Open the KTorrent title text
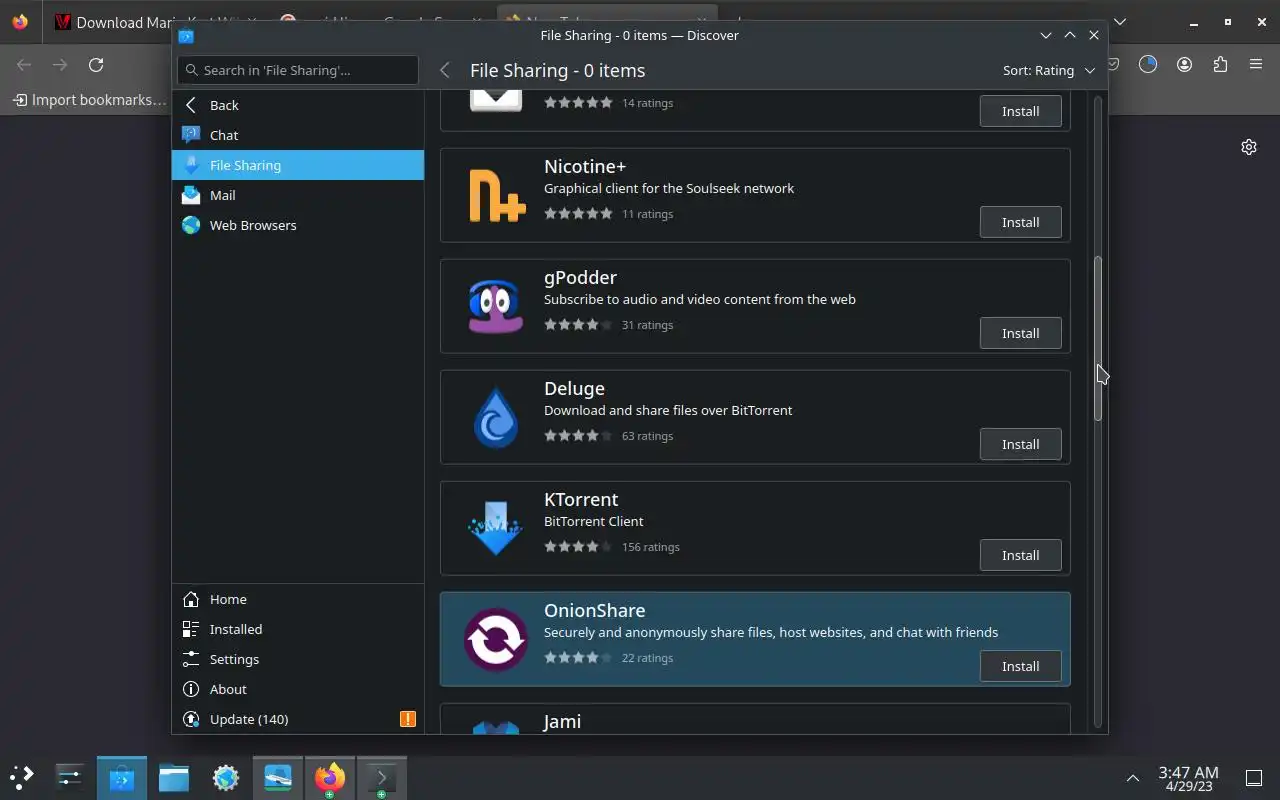Screen dimensions: 1280x800 pyautogui.click(x=581, y=499)
